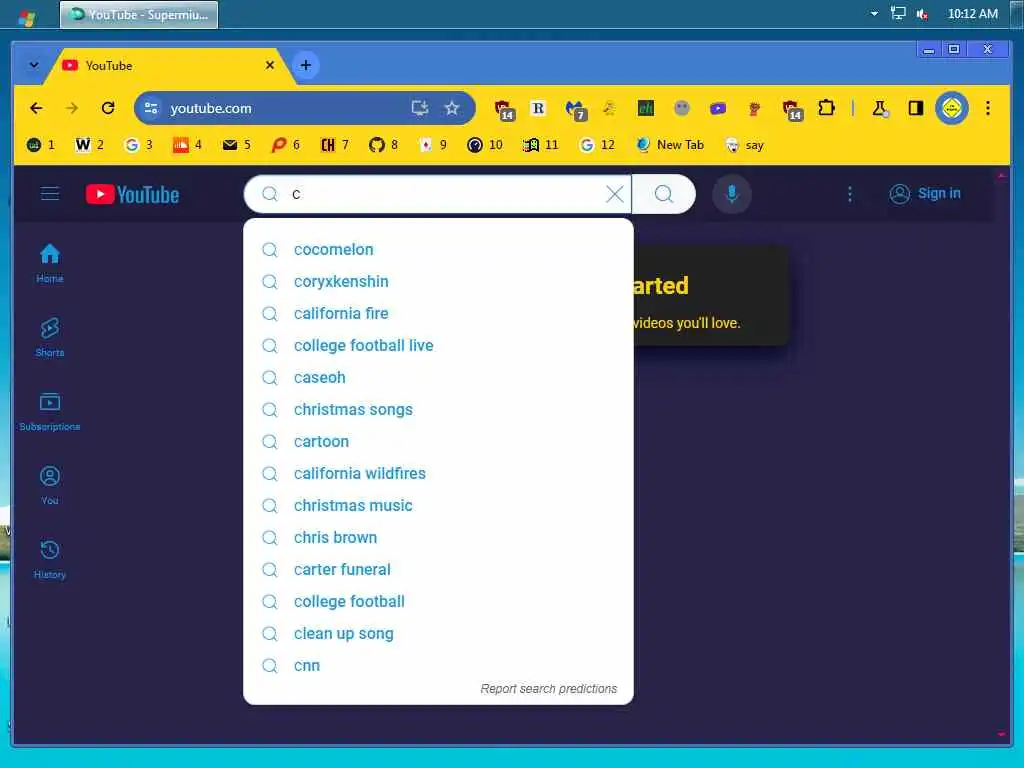Clear the search box with the X

615,194
